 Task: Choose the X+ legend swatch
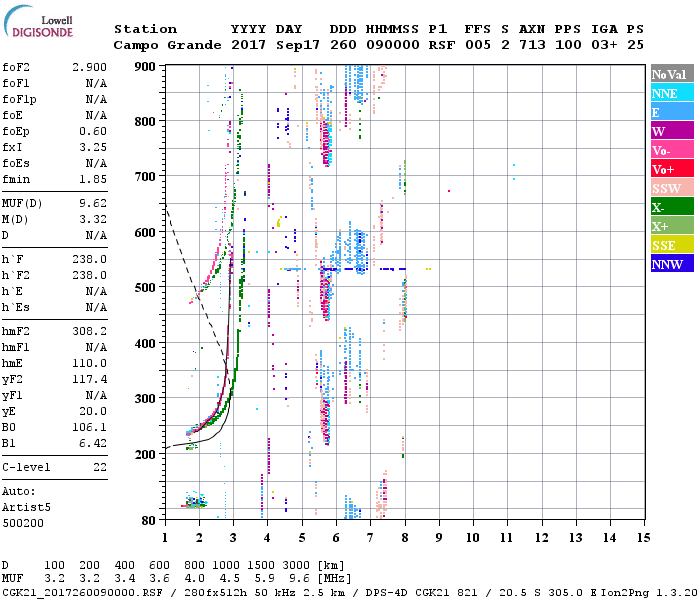coord(669,227)
